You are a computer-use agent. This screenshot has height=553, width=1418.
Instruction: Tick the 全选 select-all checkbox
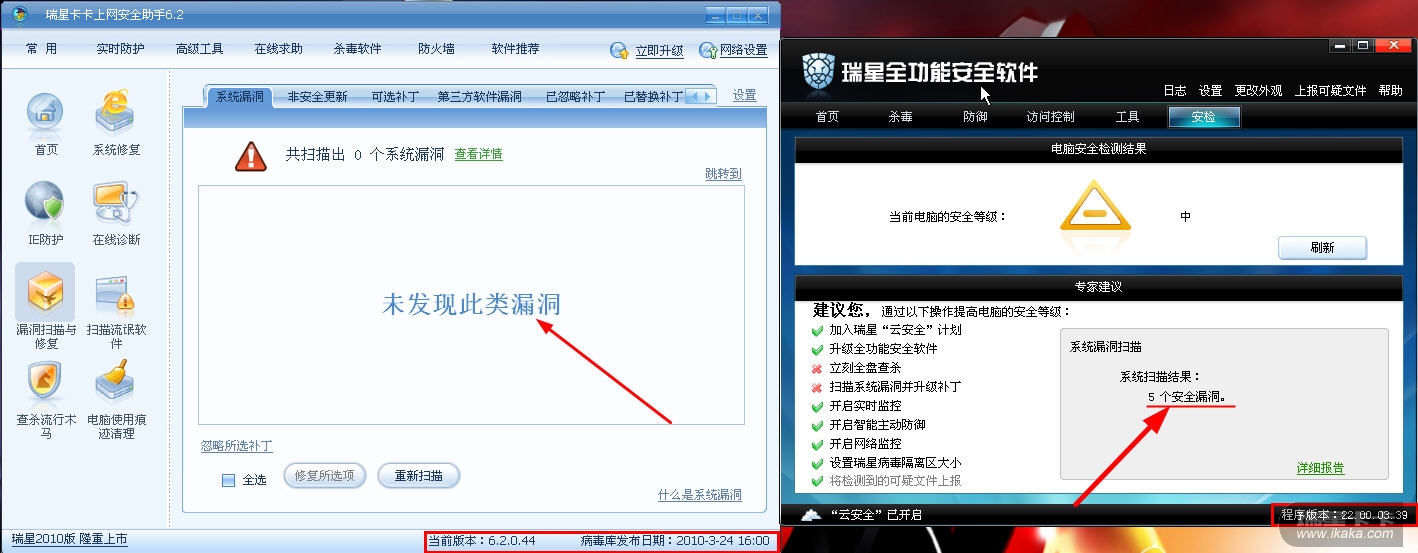[x=228, y=480]
